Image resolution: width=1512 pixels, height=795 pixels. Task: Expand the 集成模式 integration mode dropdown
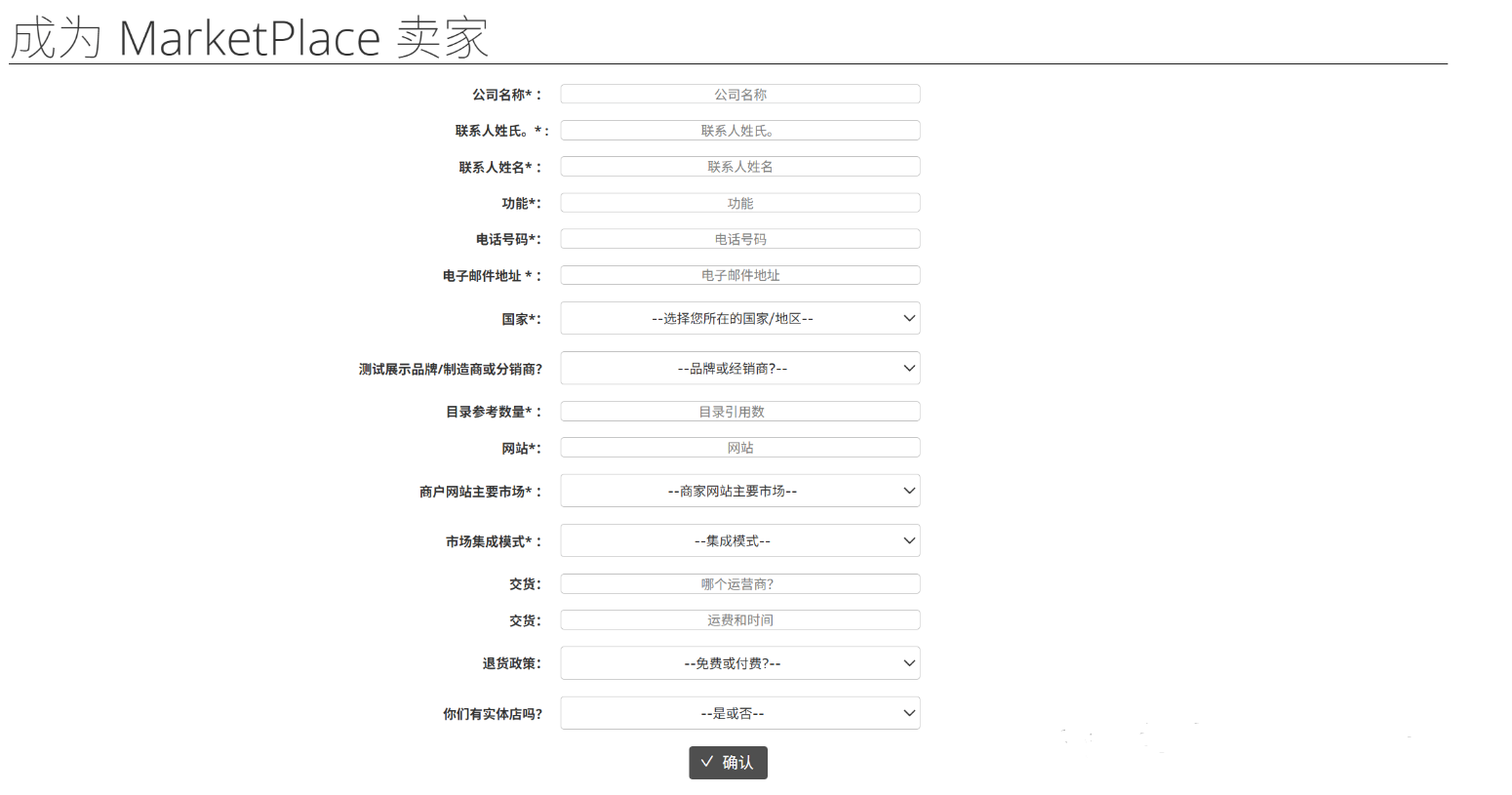pos(739,540)
